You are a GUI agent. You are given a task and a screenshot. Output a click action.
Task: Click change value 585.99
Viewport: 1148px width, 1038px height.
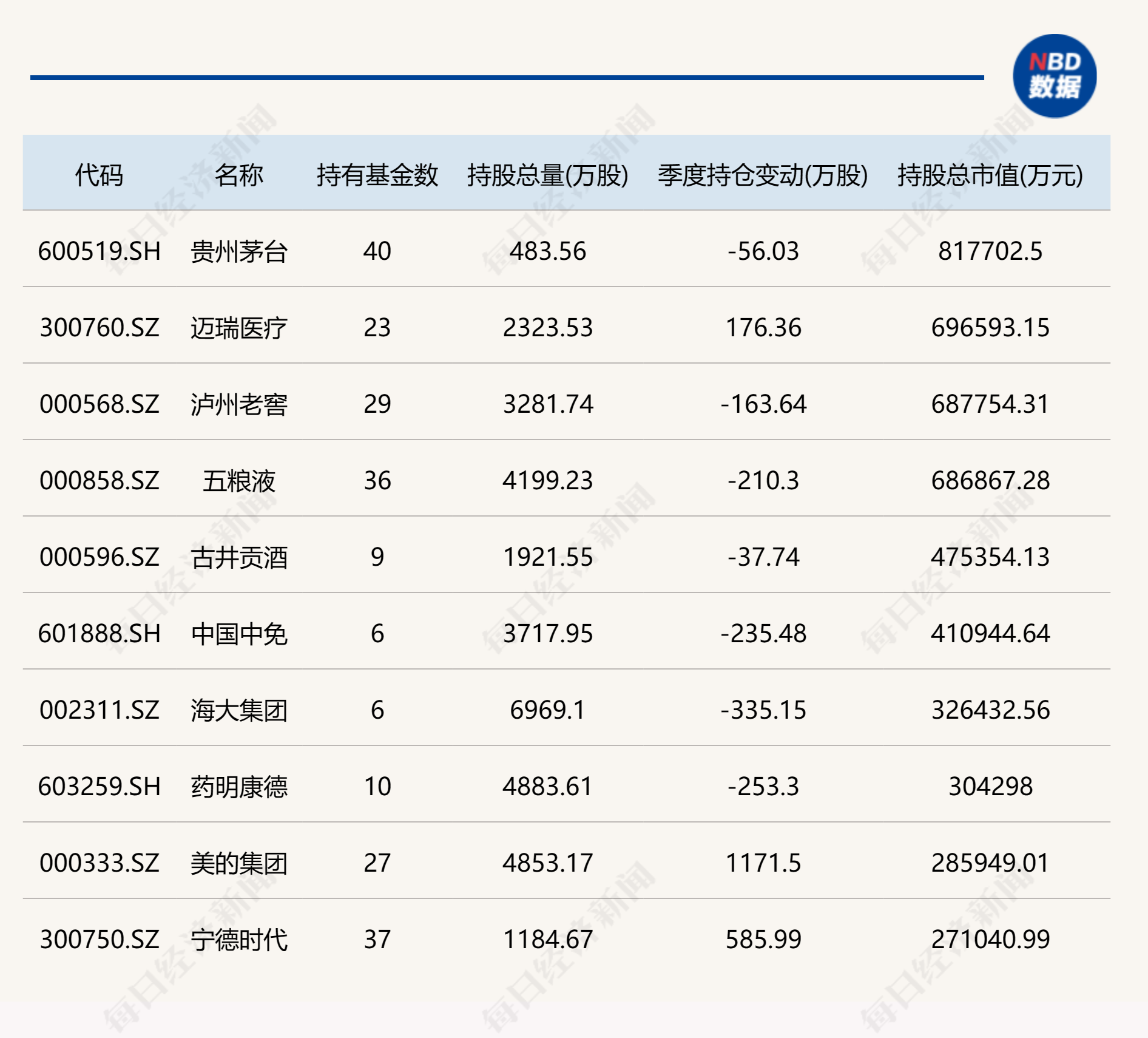763,940
